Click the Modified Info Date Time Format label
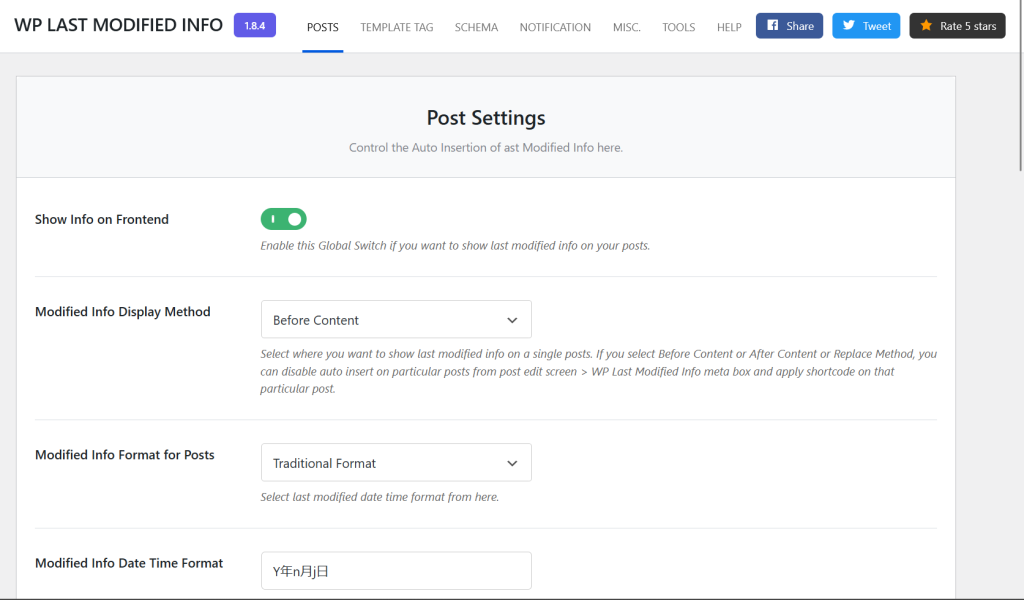1024x600 pixels. 129,563
